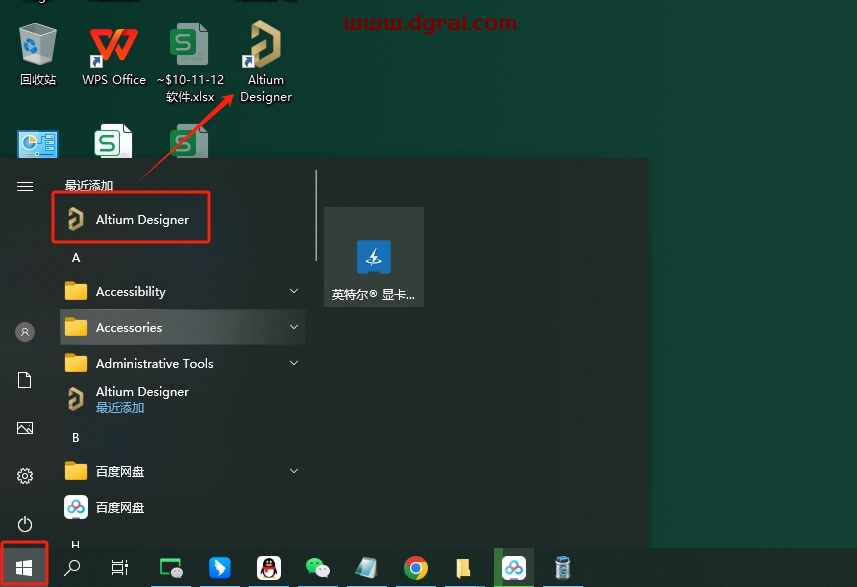Expand the Accessibility folder chevron
Screen dimensions: 857x587
coord(294,291)
